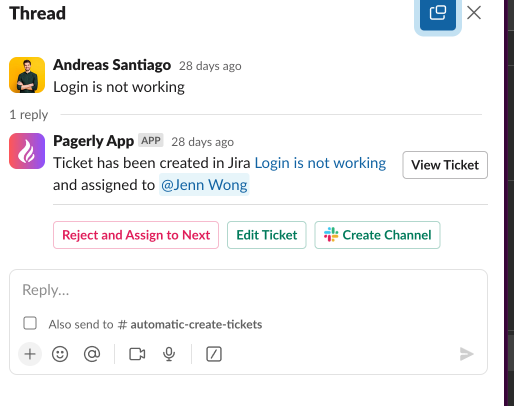Click the View Ticket button
Viewport: 514px width, 406px height.
click(445, 165)
